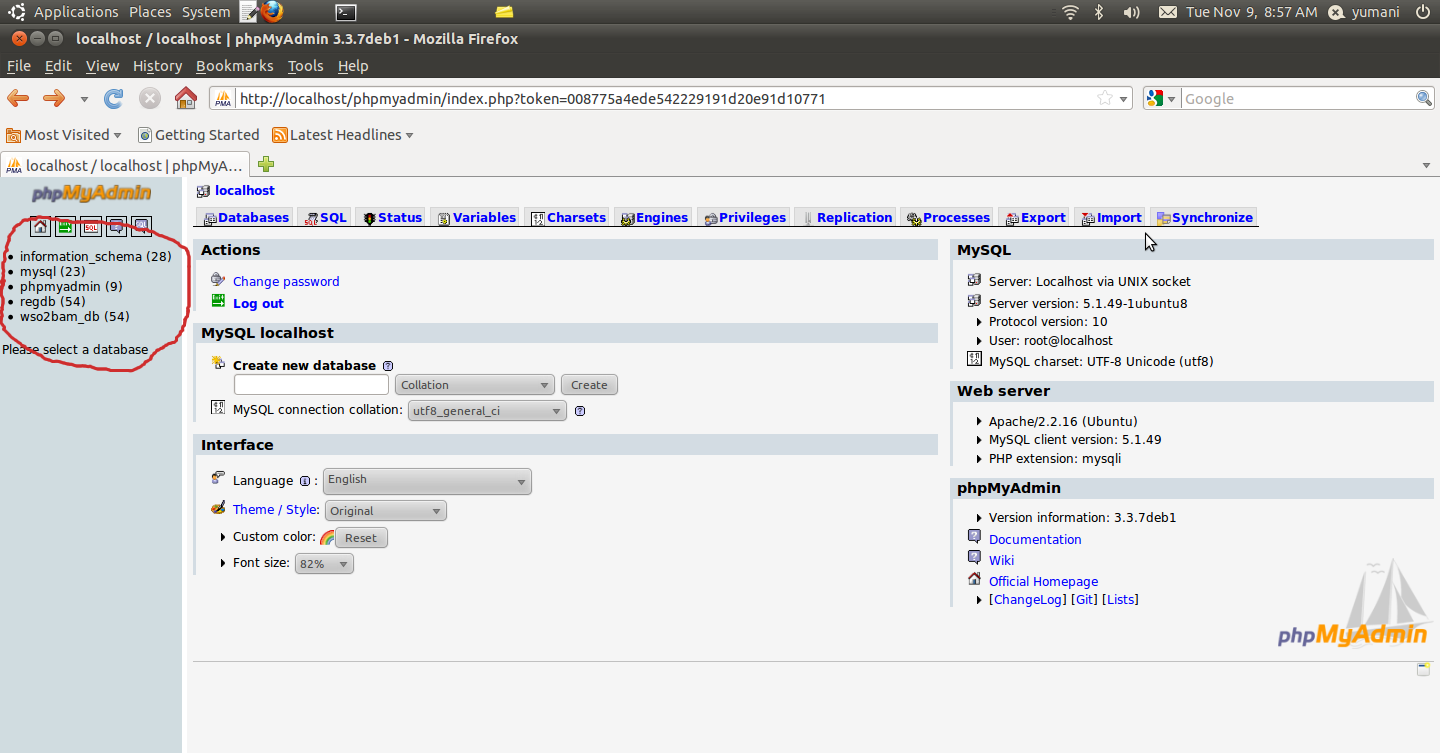Click the Google search field

point(1297,99)
